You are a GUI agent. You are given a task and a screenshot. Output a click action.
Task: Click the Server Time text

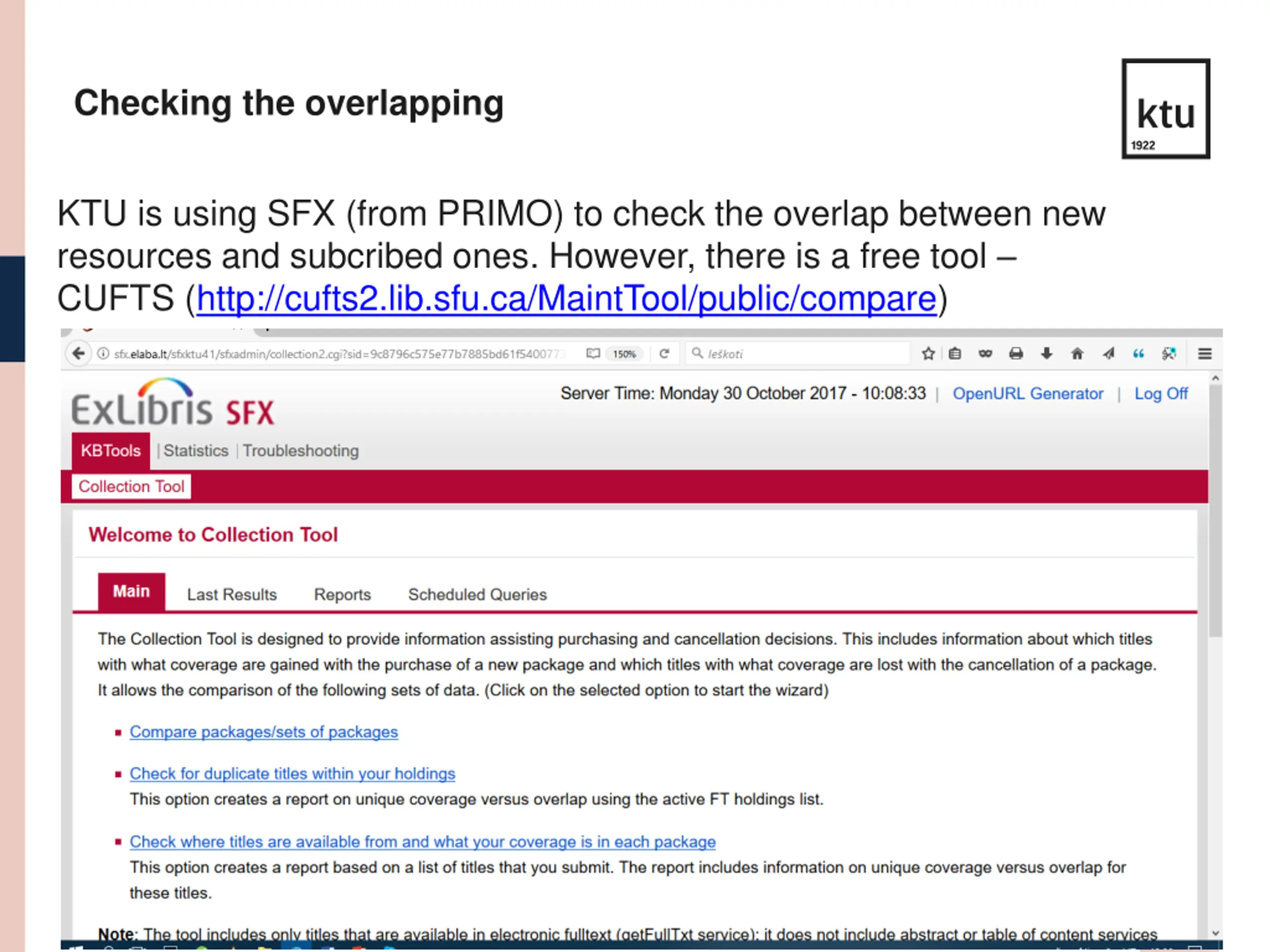[743, 394]
